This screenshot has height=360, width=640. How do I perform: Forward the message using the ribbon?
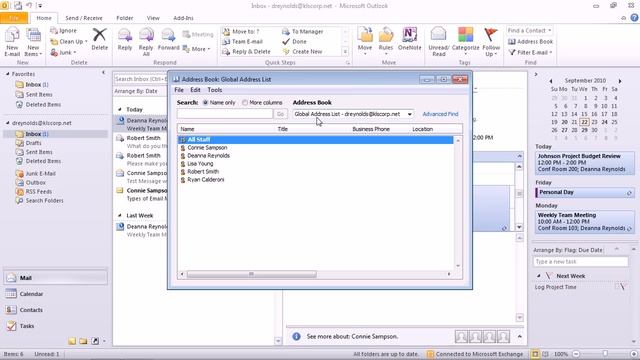[x=168, y=40]
